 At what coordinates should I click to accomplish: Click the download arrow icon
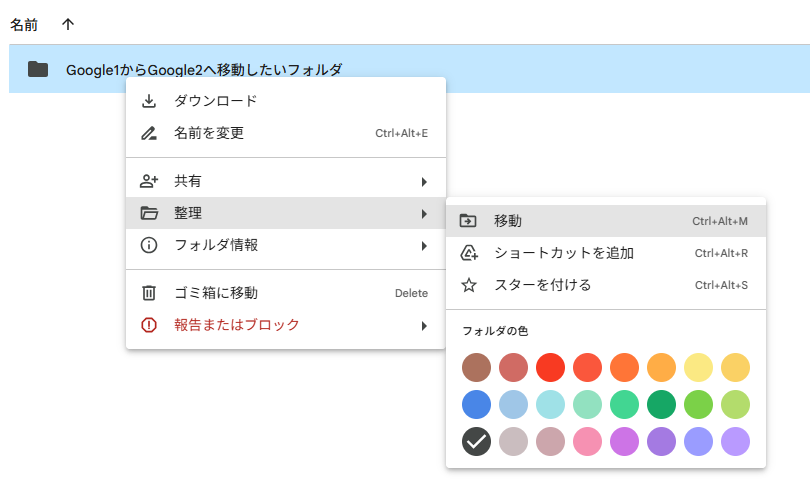click(149, 101)
